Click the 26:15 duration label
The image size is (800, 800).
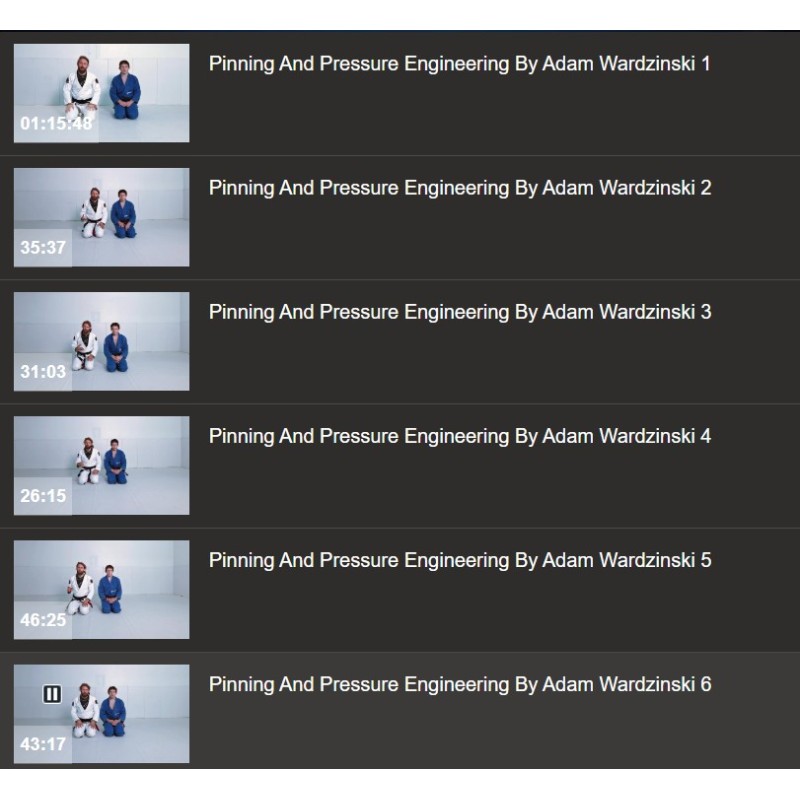43,496
